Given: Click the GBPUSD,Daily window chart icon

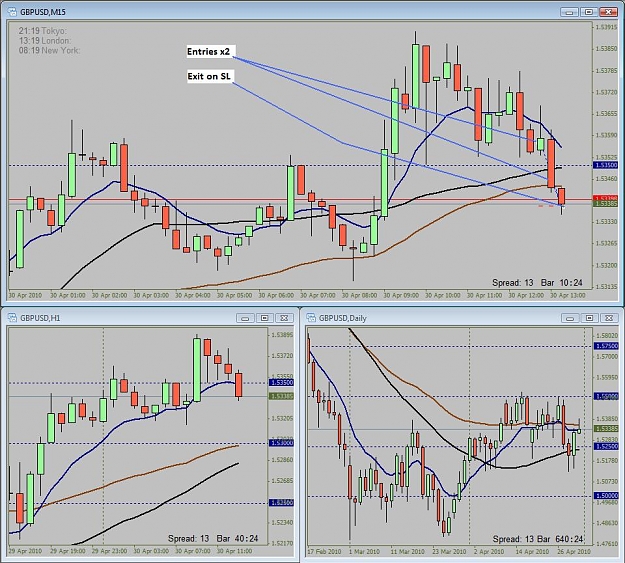Looking at the screenshot, I should (x=311, y=318).
